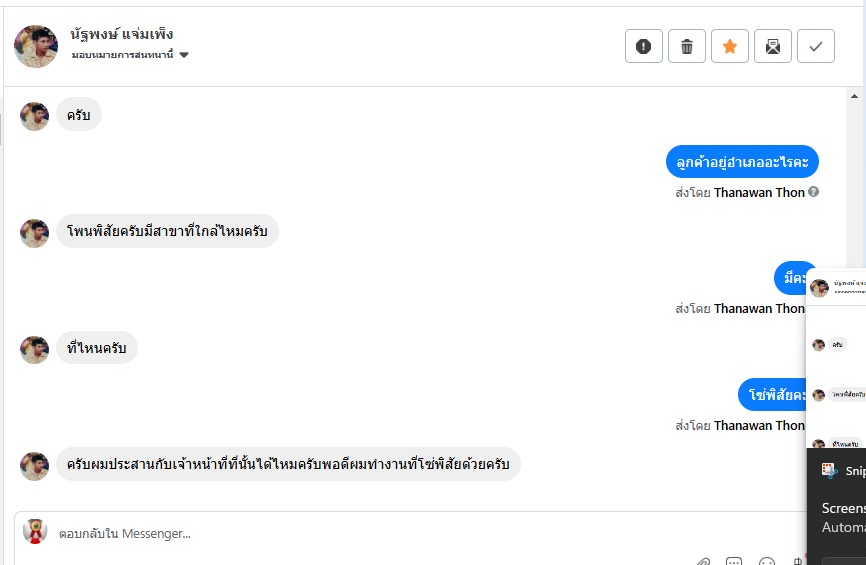
Task: Delete this conversation with trash icon
Action: 687,46
